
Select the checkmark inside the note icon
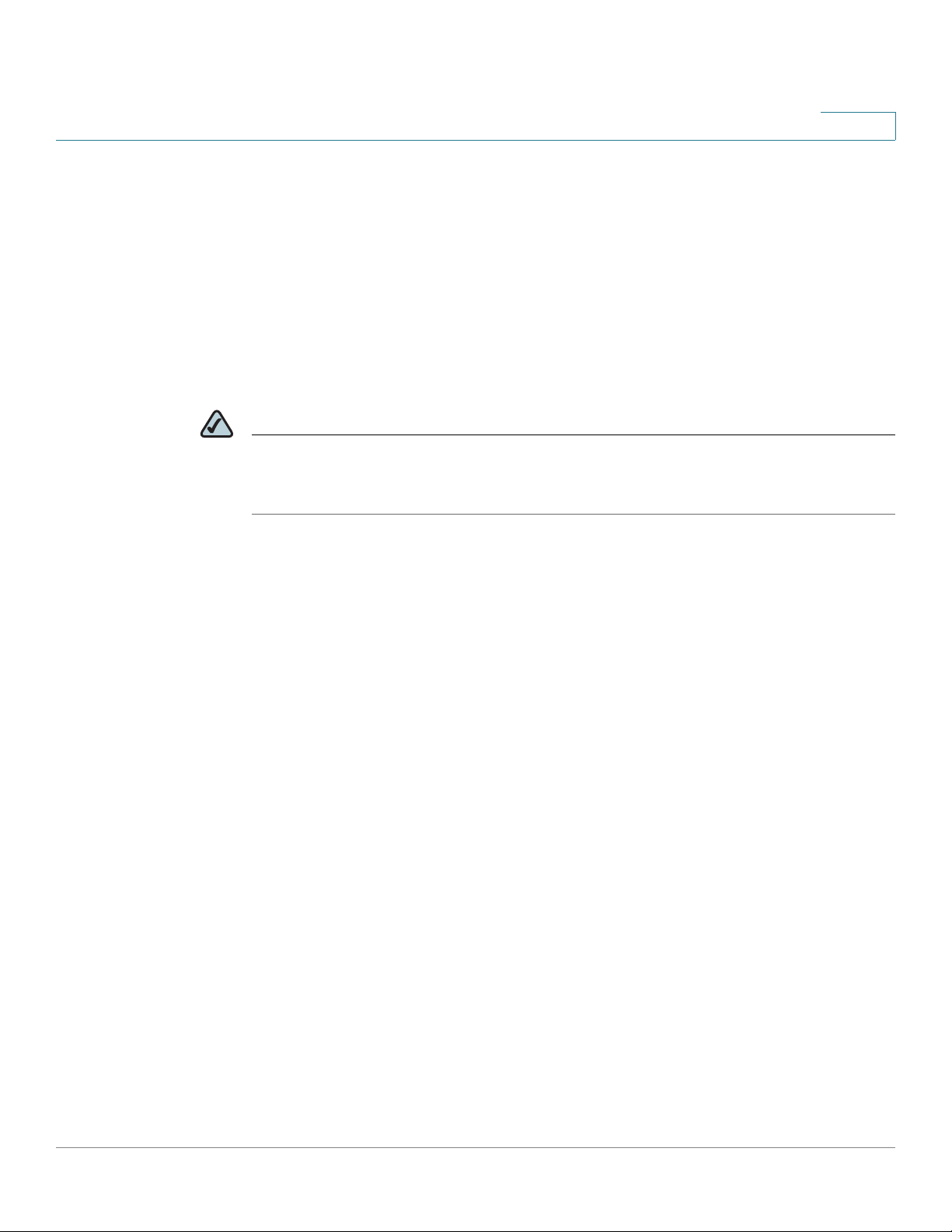pyautogui.click(x=217, y=426)
